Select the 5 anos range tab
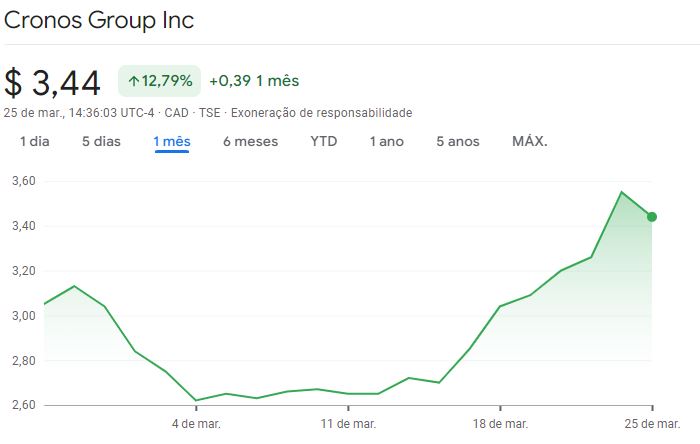The width and height of the screenshot is (700, 444). coord(458,141)
